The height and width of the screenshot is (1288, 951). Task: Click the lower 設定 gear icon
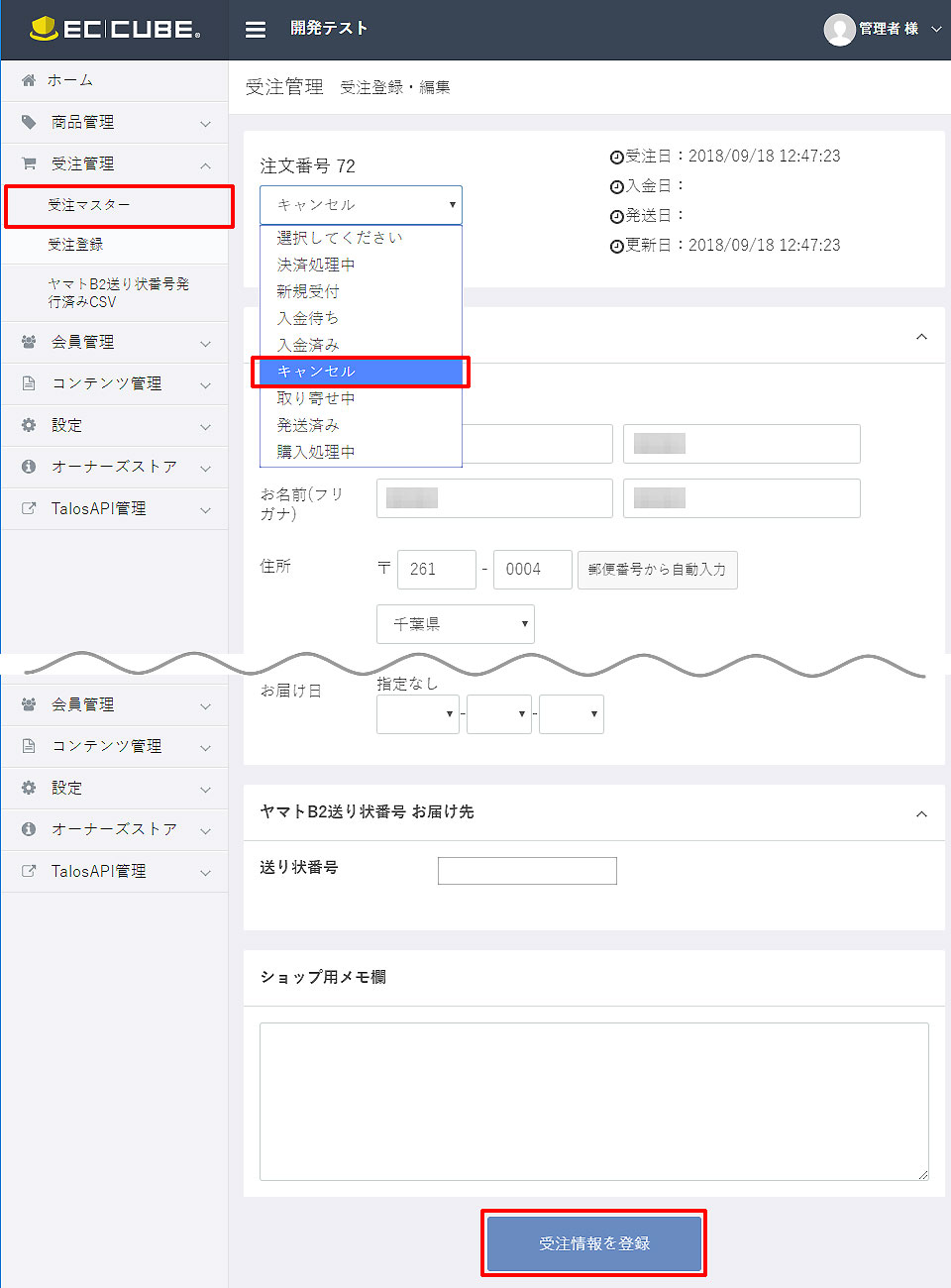[x=29, y=788]
